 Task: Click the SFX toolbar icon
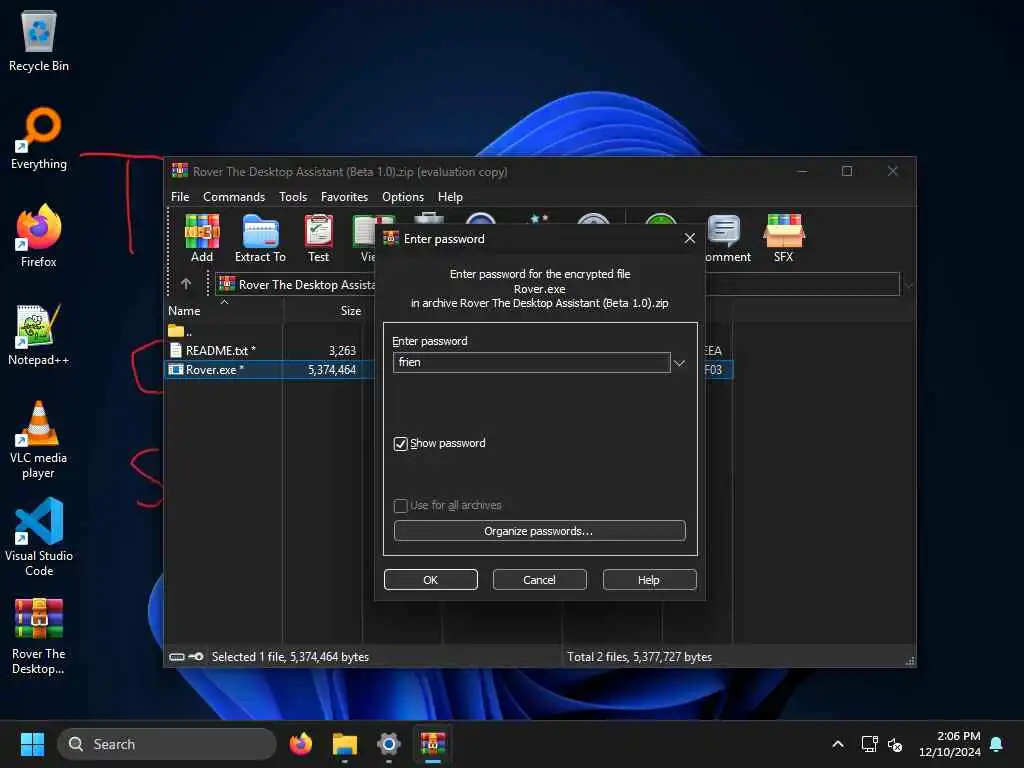pyautogui.click(x=784, y=238)
